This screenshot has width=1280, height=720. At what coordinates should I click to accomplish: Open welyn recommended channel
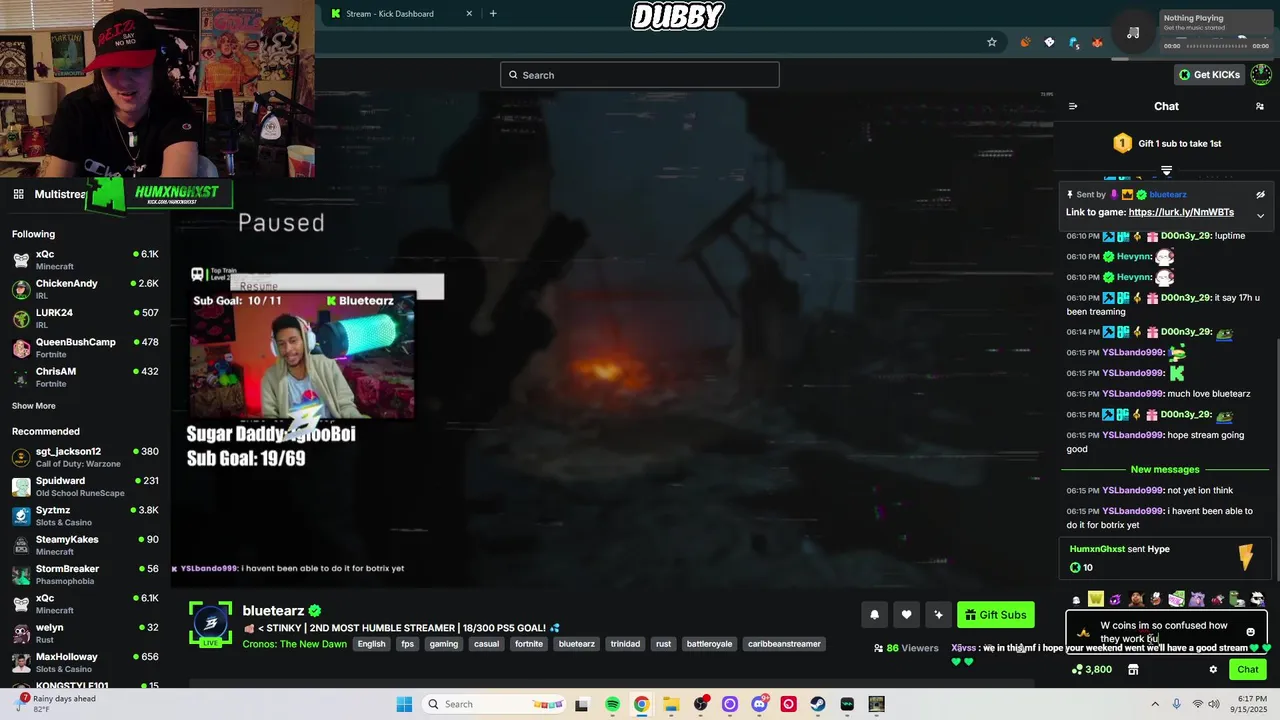pos(85,633)
